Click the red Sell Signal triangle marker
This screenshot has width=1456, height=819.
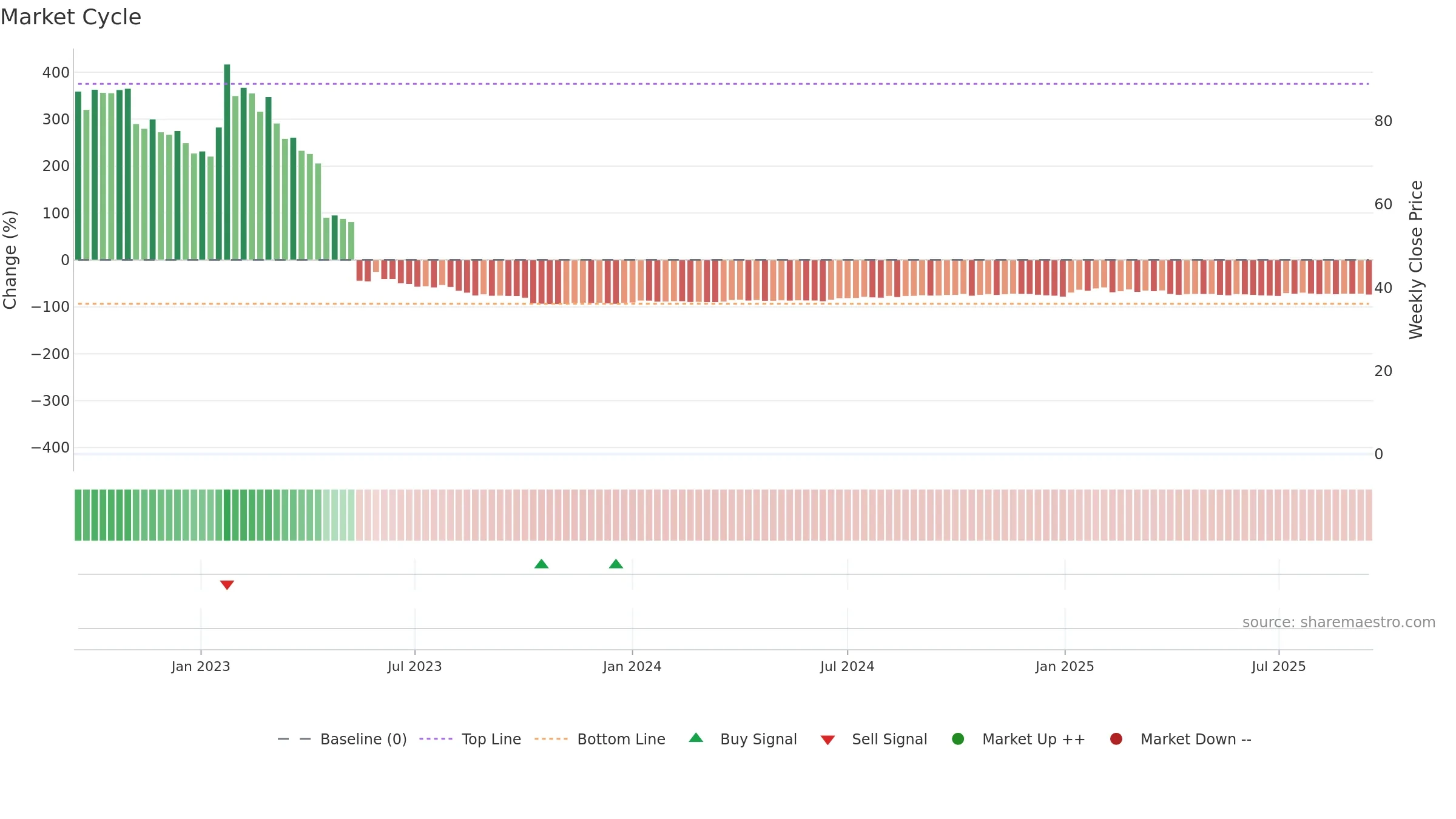click(227, 585)
